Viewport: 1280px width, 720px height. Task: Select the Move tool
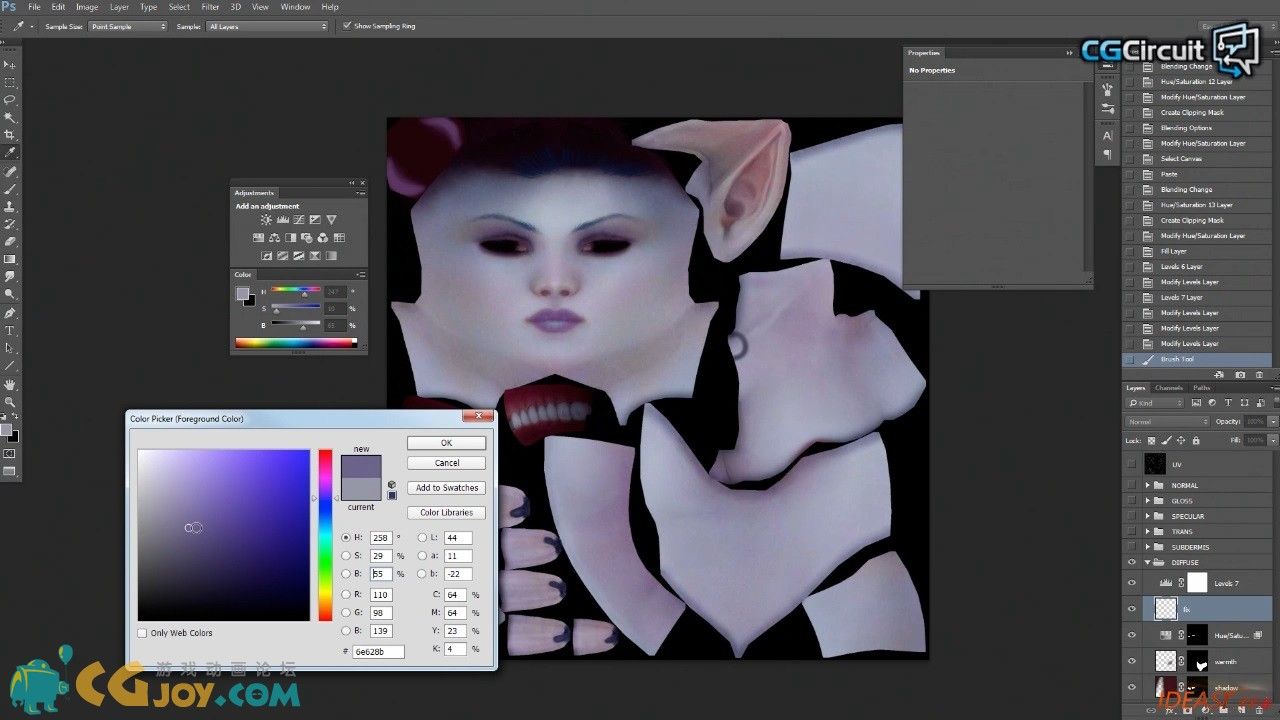coord(10,65)
